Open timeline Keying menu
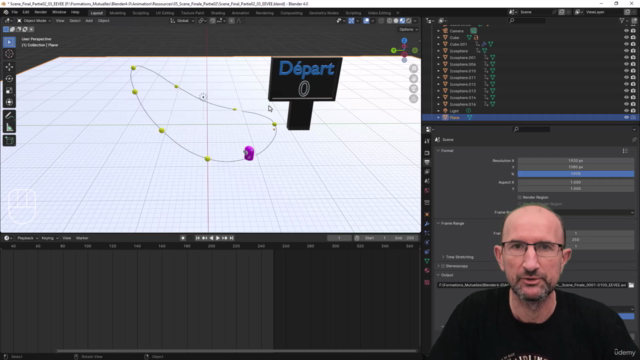Image resolution: width=640 pixels, height=360 pixels. point(49,238)
